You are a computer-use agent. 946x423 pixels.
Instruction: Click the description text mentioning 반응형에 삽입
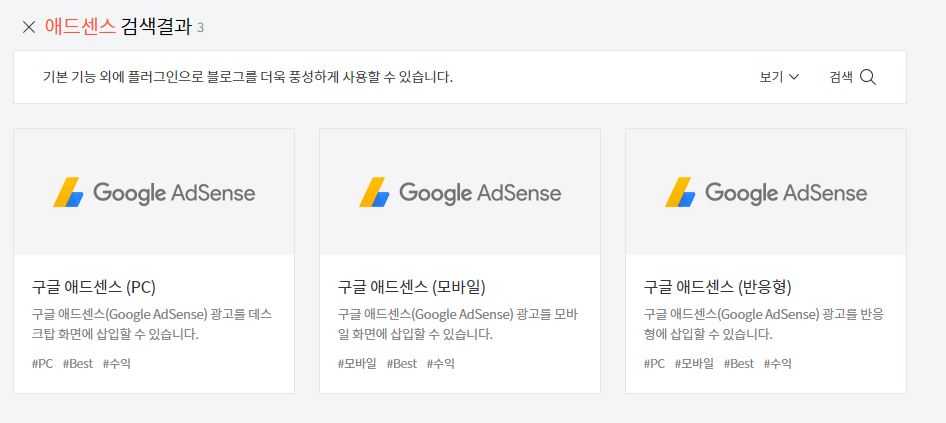(763, 324)
